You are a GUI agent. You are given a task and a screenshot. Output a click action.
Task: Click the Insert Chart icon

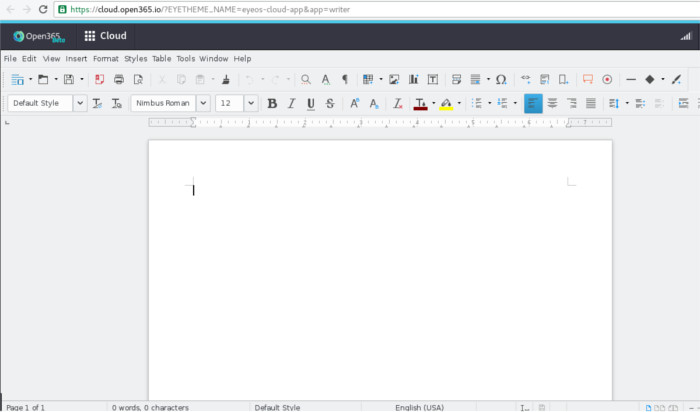point(413,79)
